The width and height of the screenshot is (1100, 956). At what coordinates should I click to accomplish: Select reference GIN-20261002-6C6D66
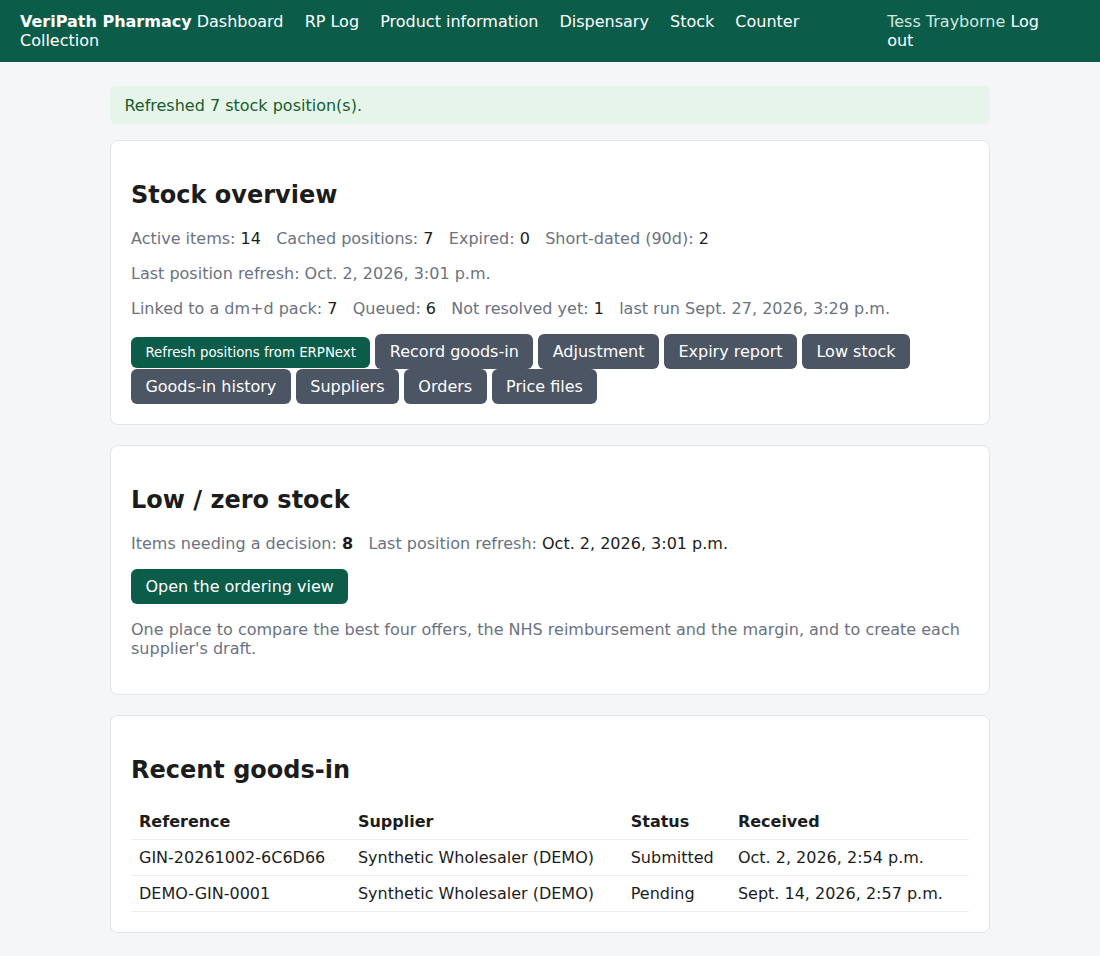click(x=232, y=858)
